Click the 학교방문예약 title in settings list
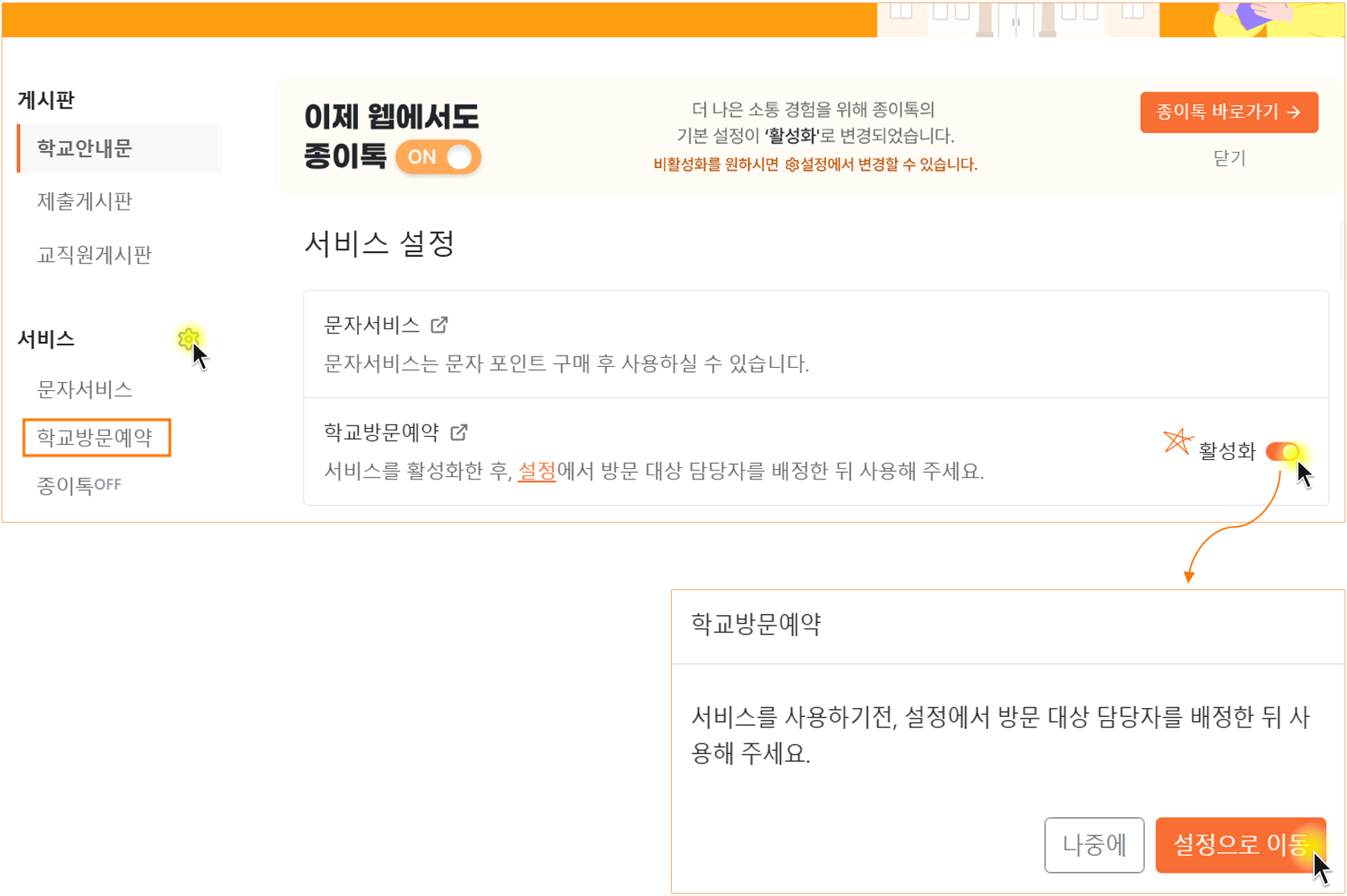 381,433
